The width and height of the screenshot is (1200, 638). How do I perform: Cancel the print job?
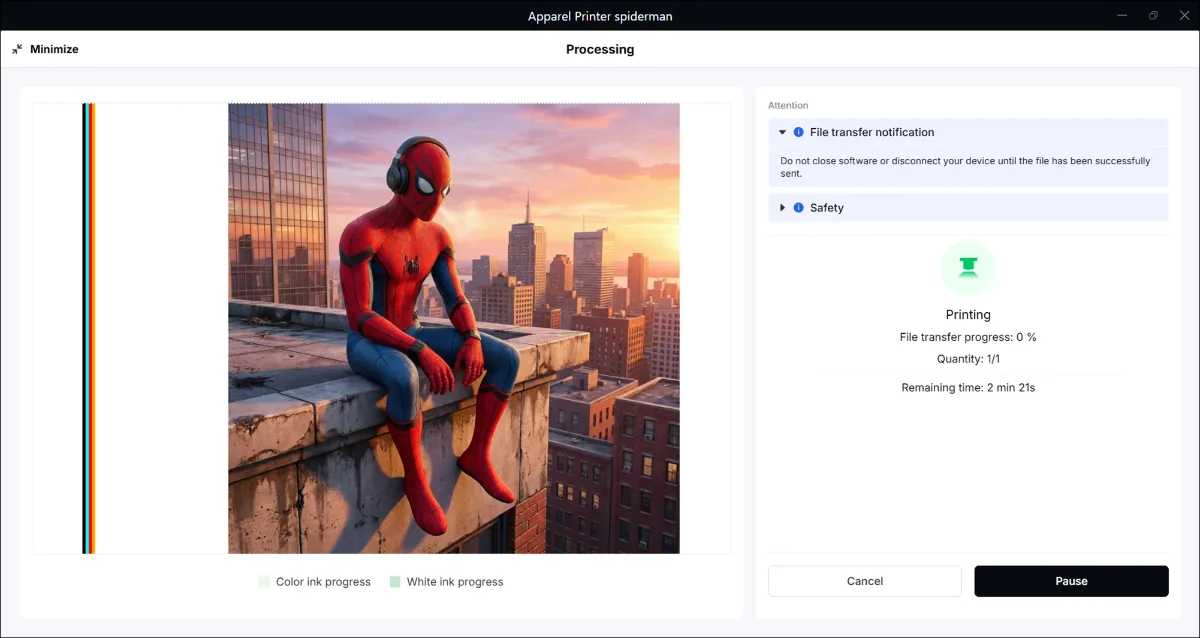[x=865, y=581]
